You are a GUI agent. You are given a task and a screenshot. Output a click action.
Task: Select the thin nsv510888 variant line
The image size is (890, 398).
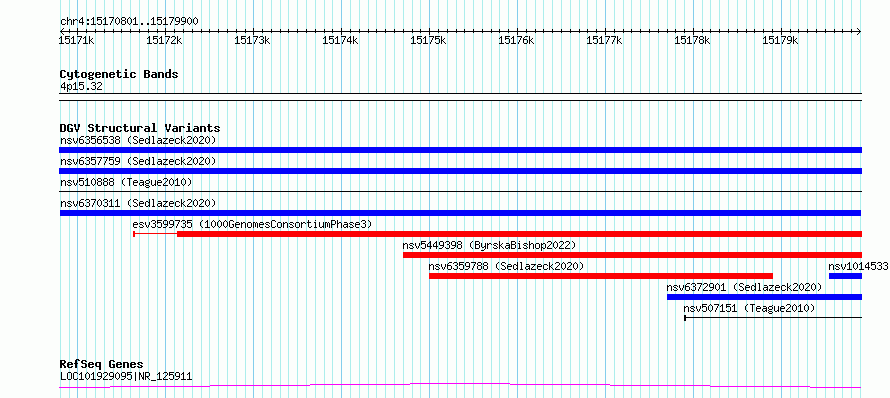point(460,192)
